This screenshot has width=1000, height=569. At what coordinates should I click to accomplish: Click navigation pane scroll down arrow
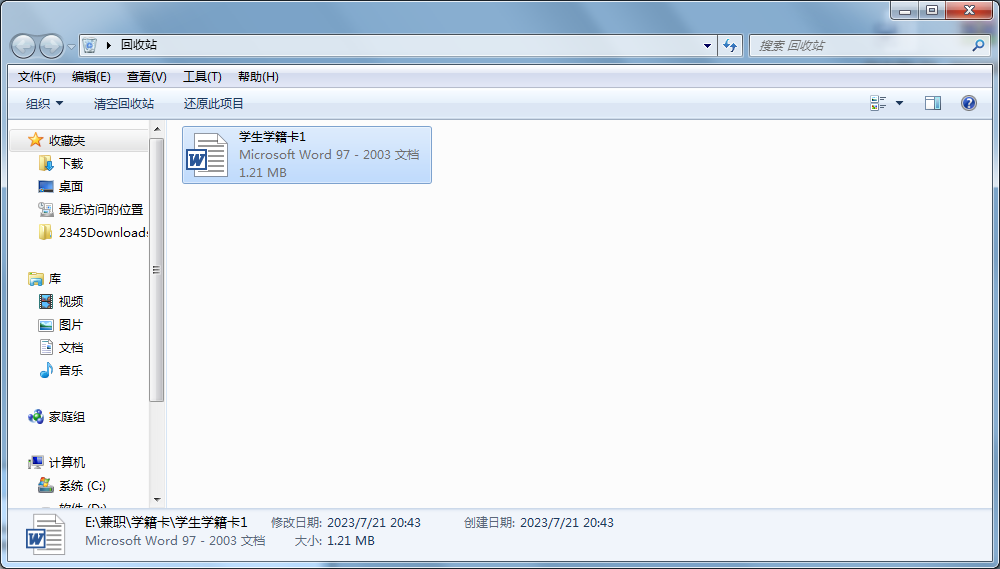[x=157, y=499]
